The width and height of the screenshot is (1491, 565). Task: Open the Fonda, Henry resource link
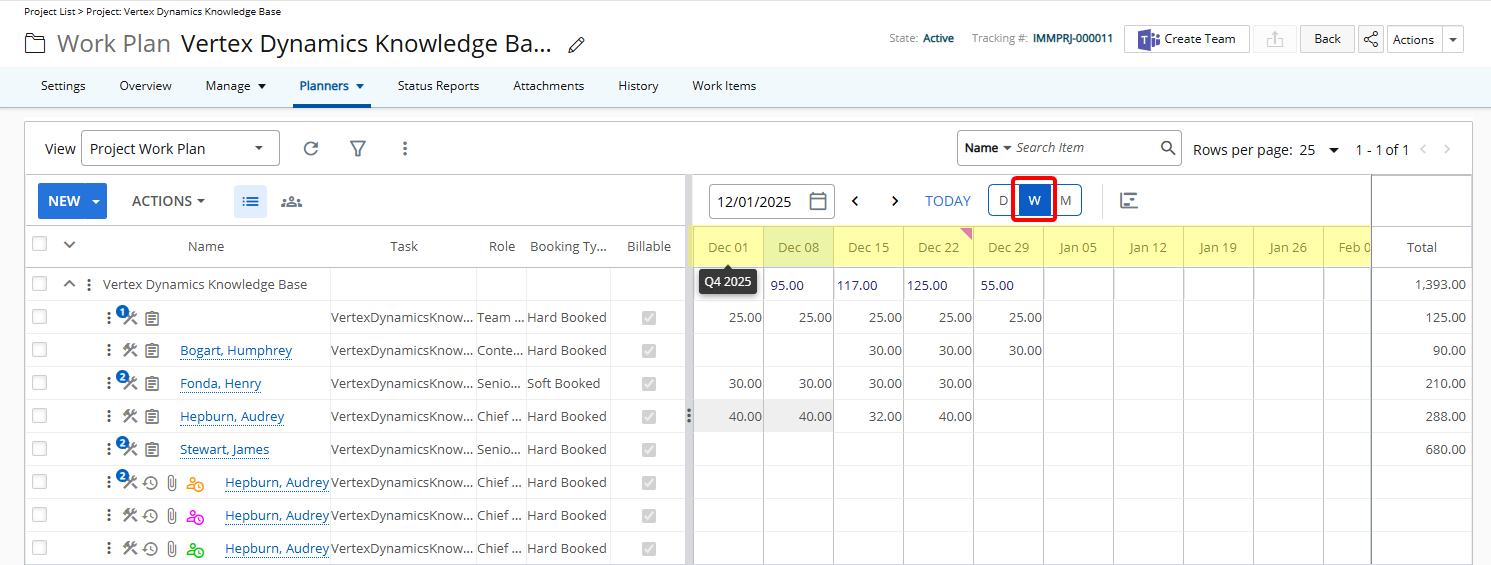220,383
